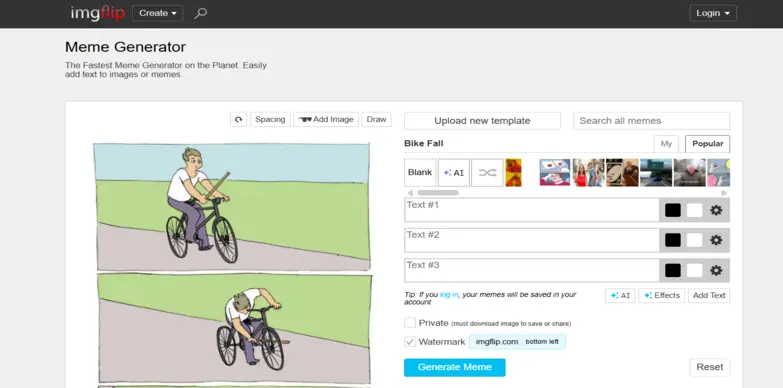Viewport: 783px width, 388px height.
Task: Switch to the My templates tab
Action: (666, 144)
